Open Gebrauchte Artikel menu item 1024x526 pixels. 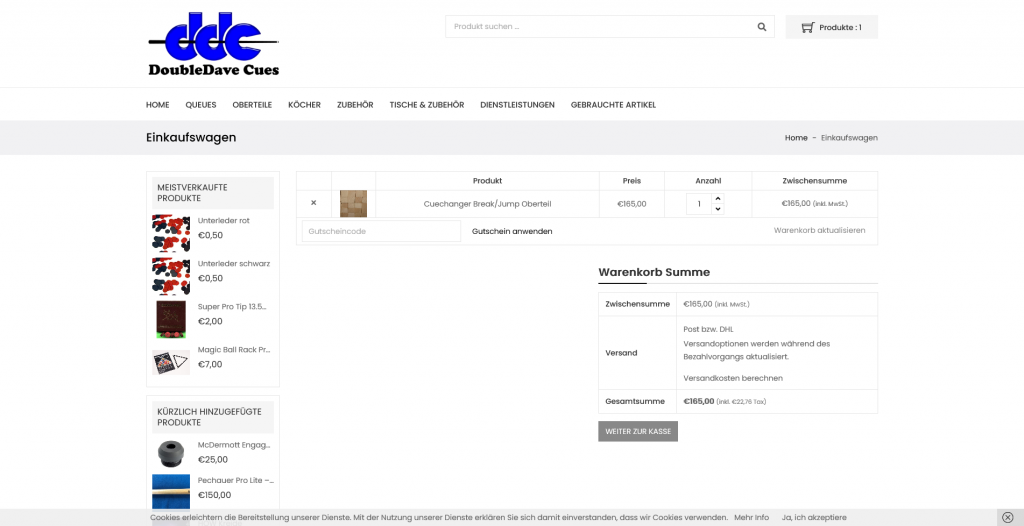613,105
